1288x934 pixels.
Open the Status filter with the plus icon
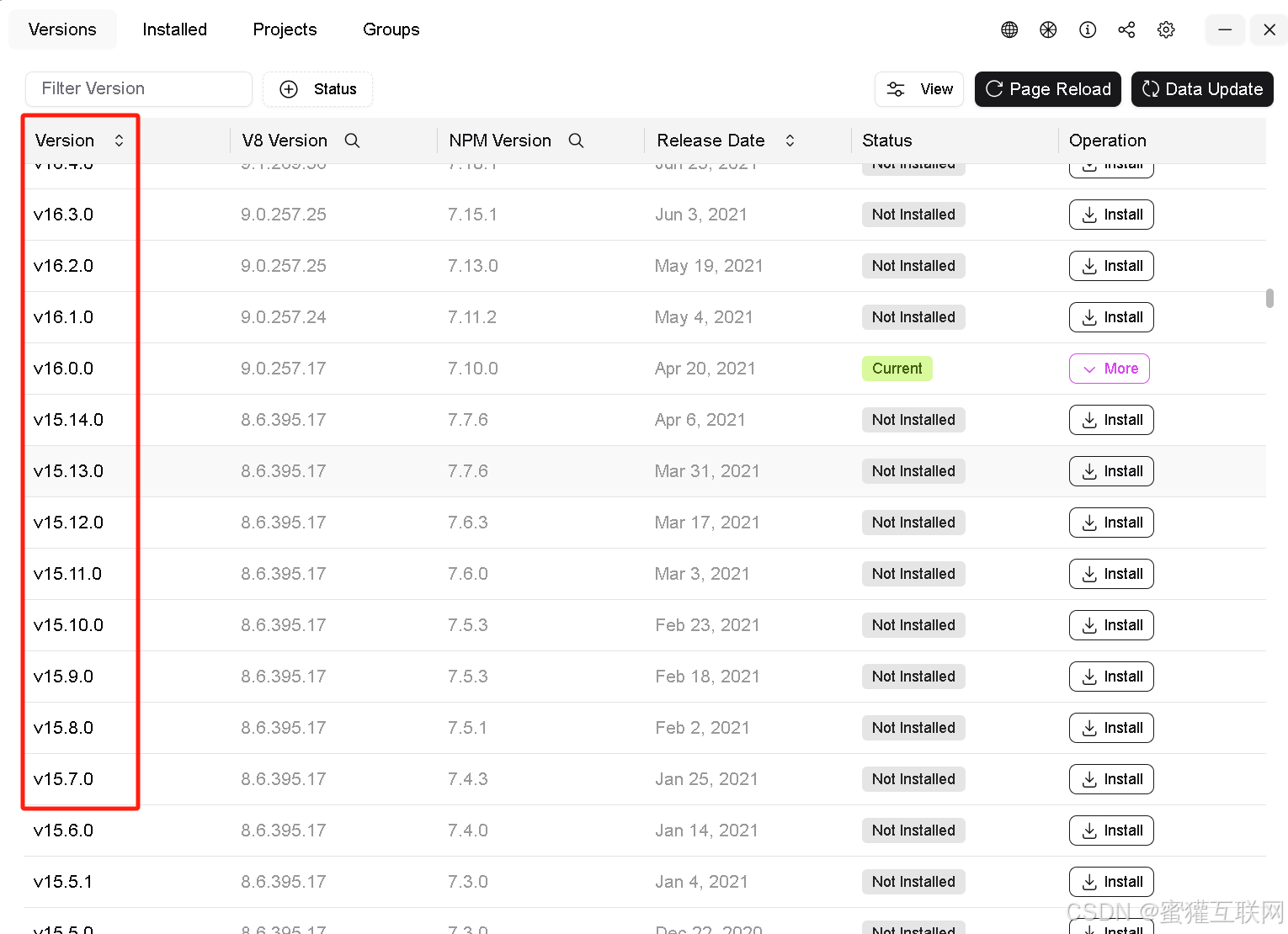coord(289,88)
